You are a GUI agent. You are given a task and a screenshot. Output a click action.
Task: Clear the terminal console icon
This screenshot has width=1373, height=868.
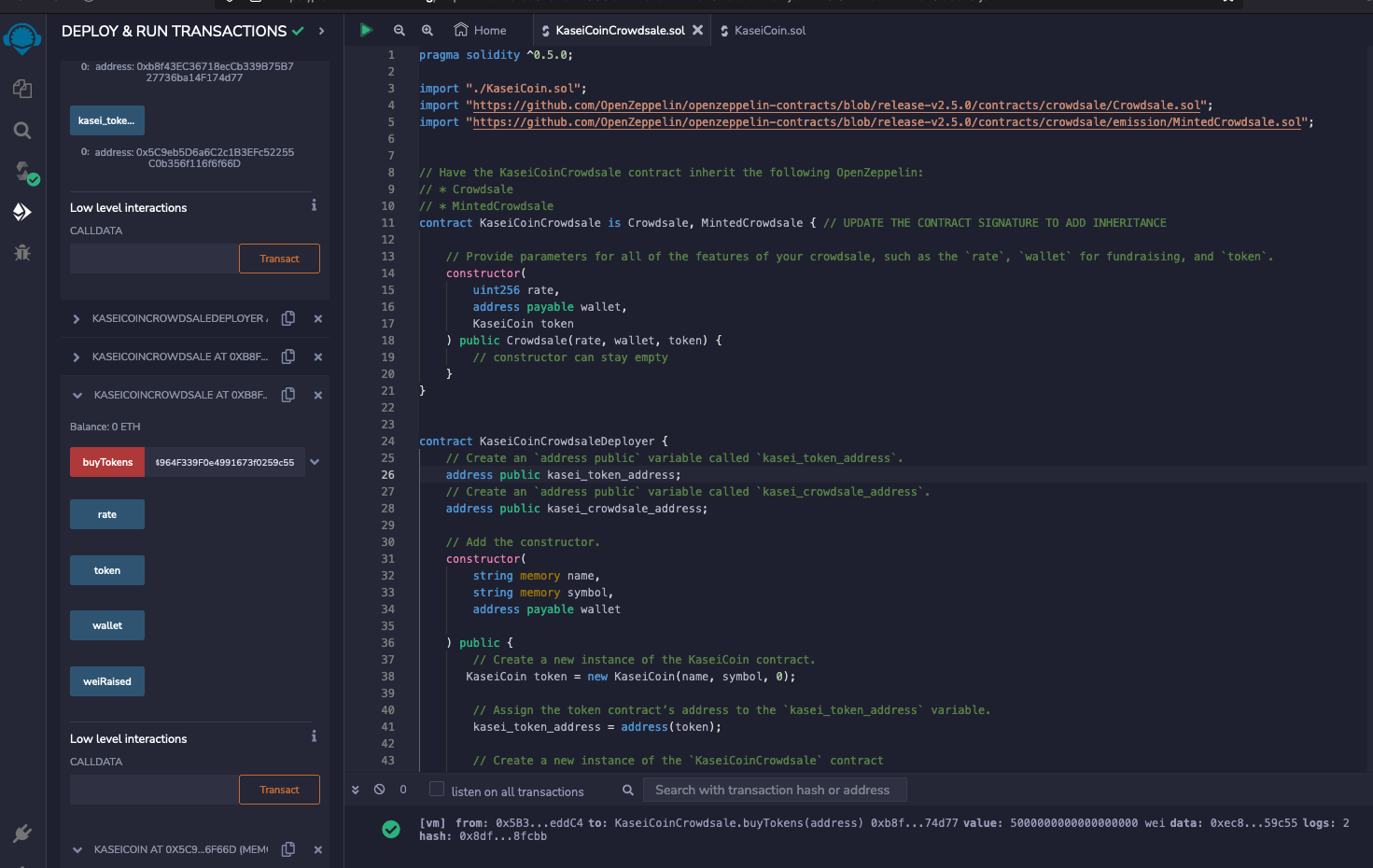point(380,790)
